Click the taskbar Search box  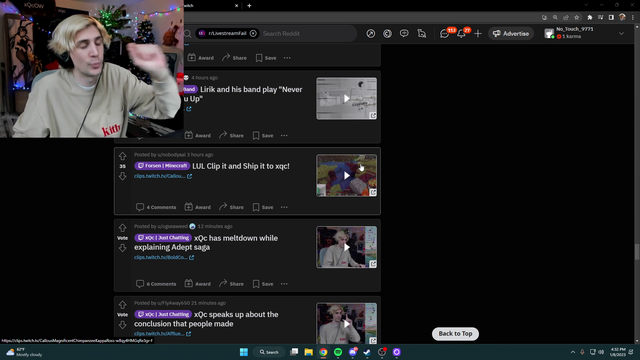tap(269, 352)
